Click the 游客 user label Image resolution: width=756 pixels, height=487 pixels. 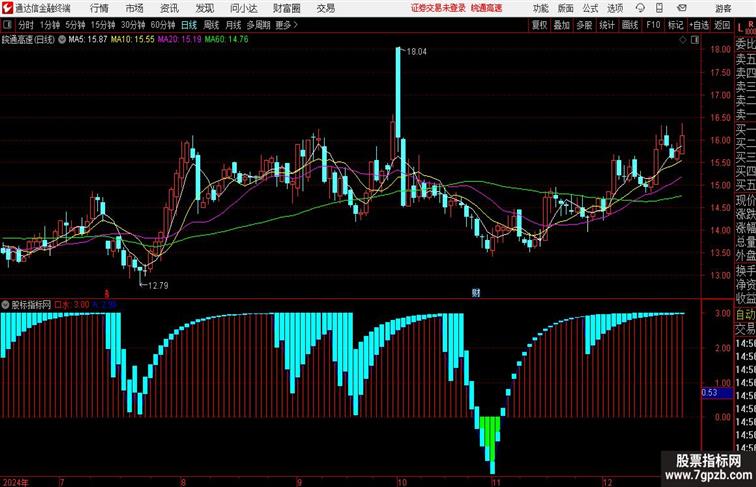[x=723, y=8]
